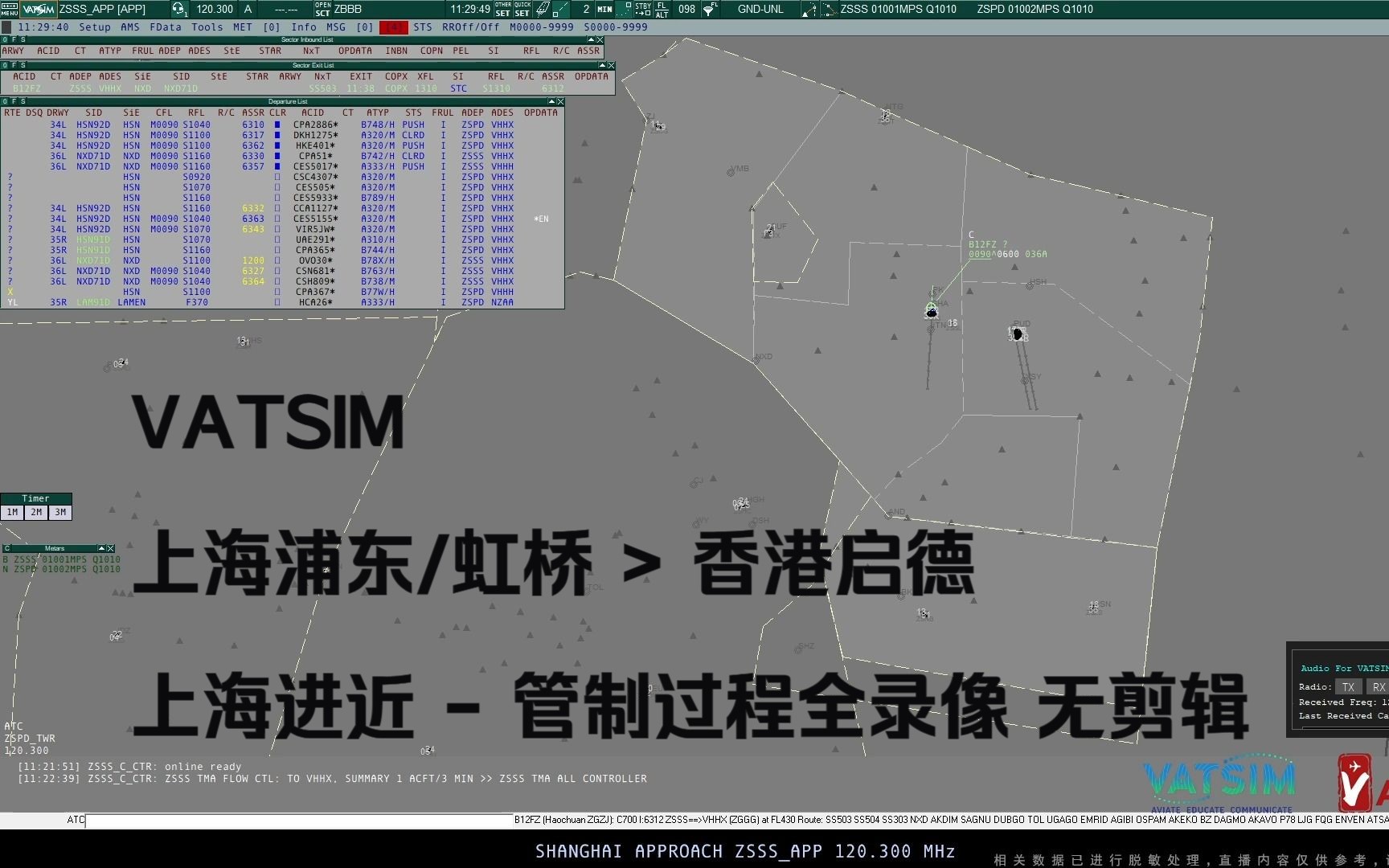Open the FData menu
The height and width of the screenshot is (868, 1389).
(x=166, y=27)
